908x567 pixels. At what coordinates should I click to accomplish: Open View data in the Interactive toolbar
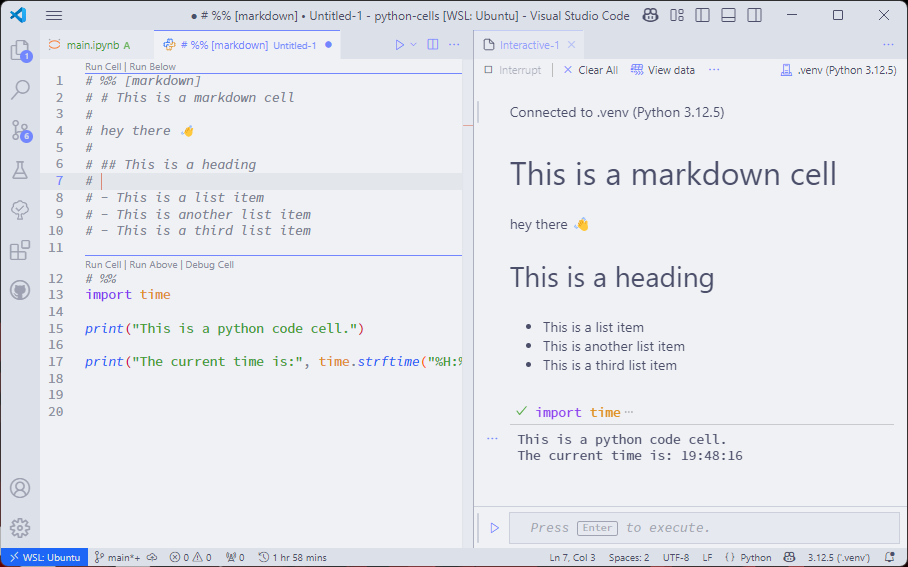[x=663, y=70]
